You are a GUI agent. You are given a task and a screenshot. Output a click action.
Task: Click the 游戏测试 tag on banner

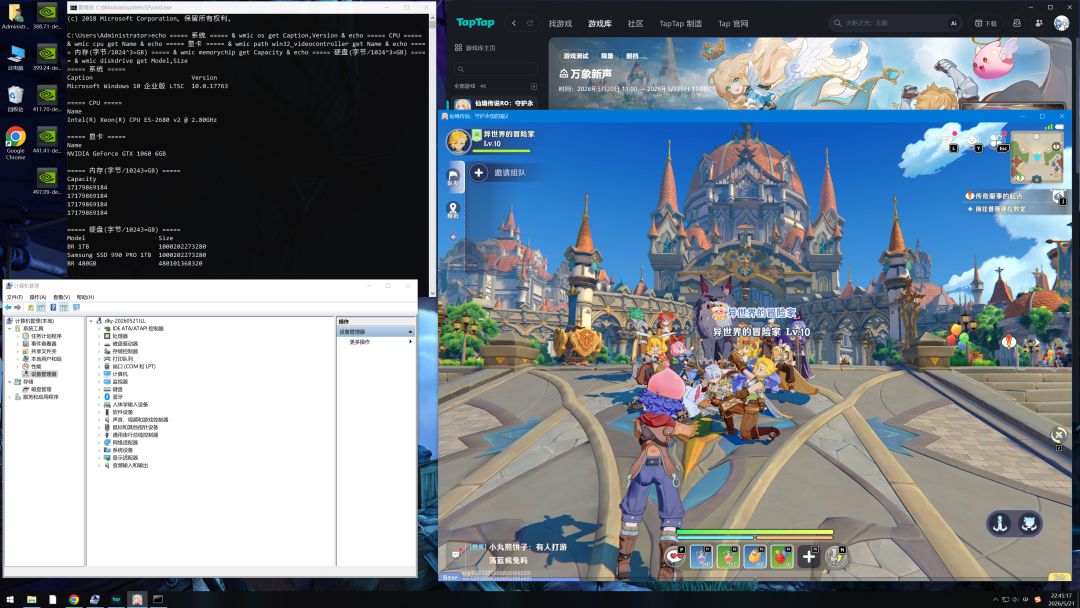coord(576,56)
